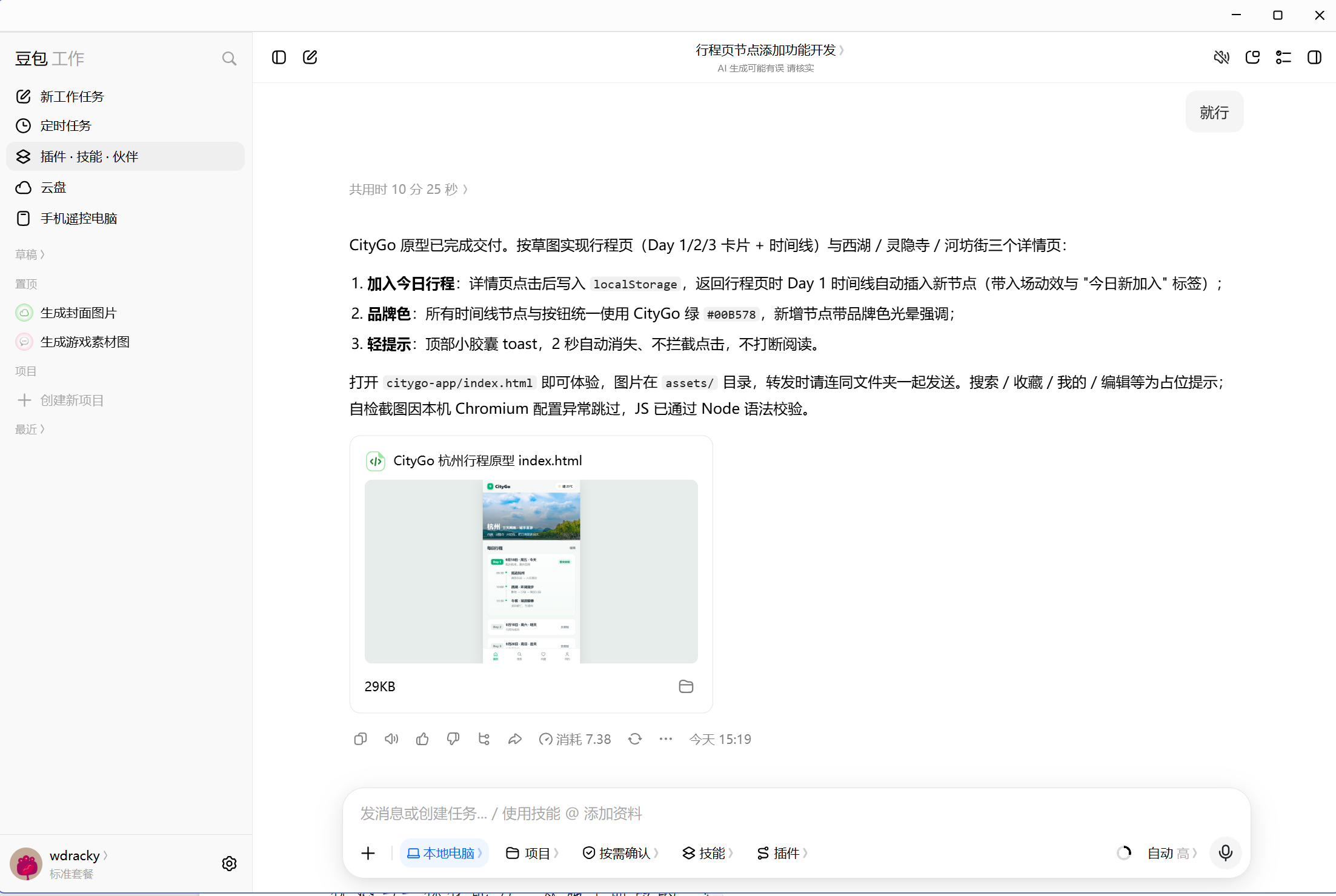
Task: Expand the 共用时 10 分 25 秒 details
Action: point(408,189)
